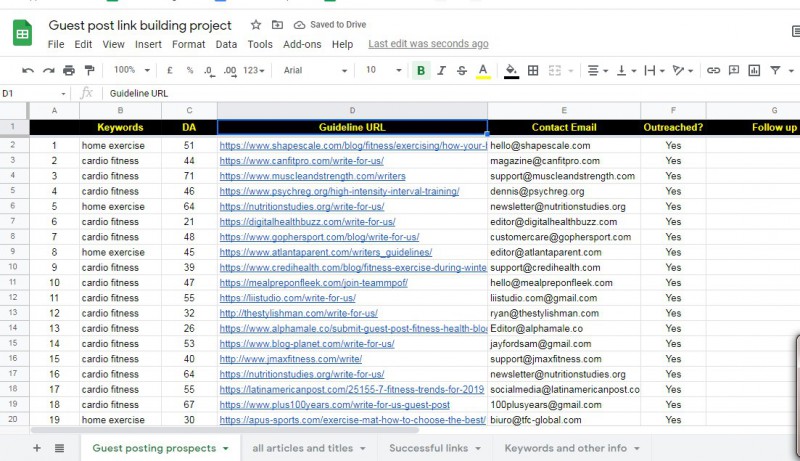The width and height of the screenshot is (800, 461).
Task: Increase decimal places icon
Action: (x=230, y=71)
